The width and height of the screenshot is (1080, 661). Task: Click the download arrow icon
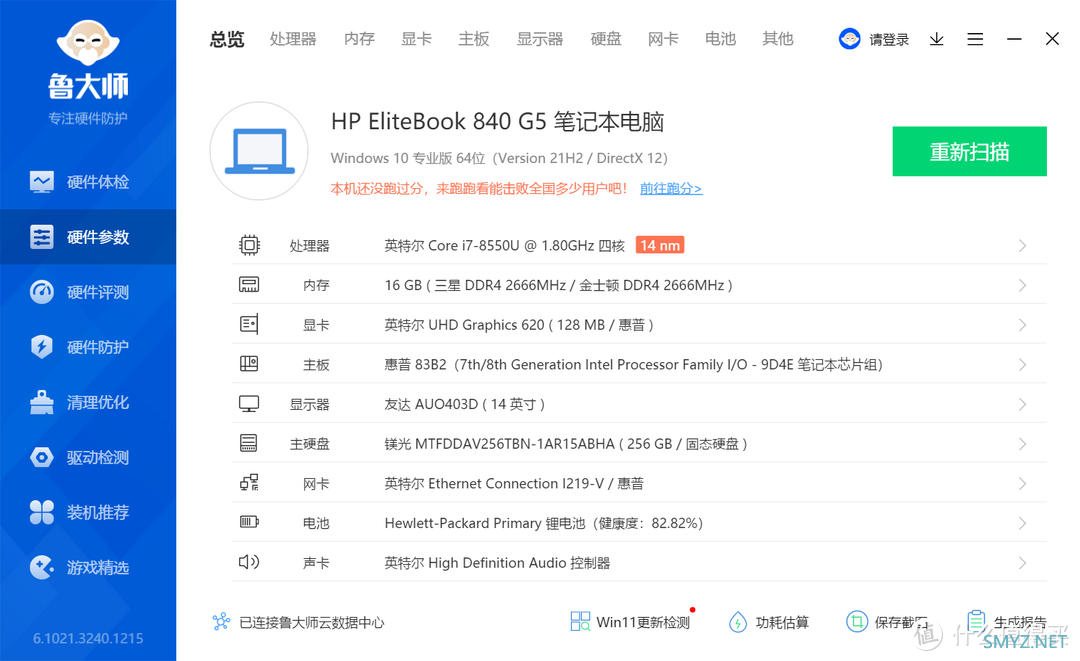937,39
